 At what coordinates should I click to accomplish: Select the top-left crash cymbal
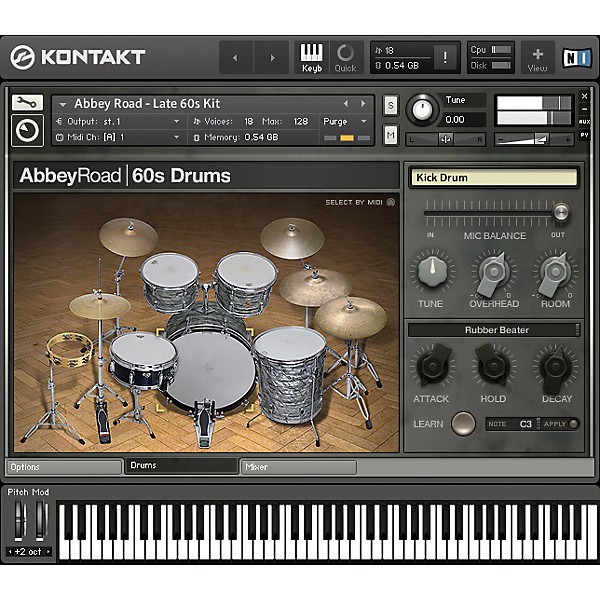tap(129, 236)
